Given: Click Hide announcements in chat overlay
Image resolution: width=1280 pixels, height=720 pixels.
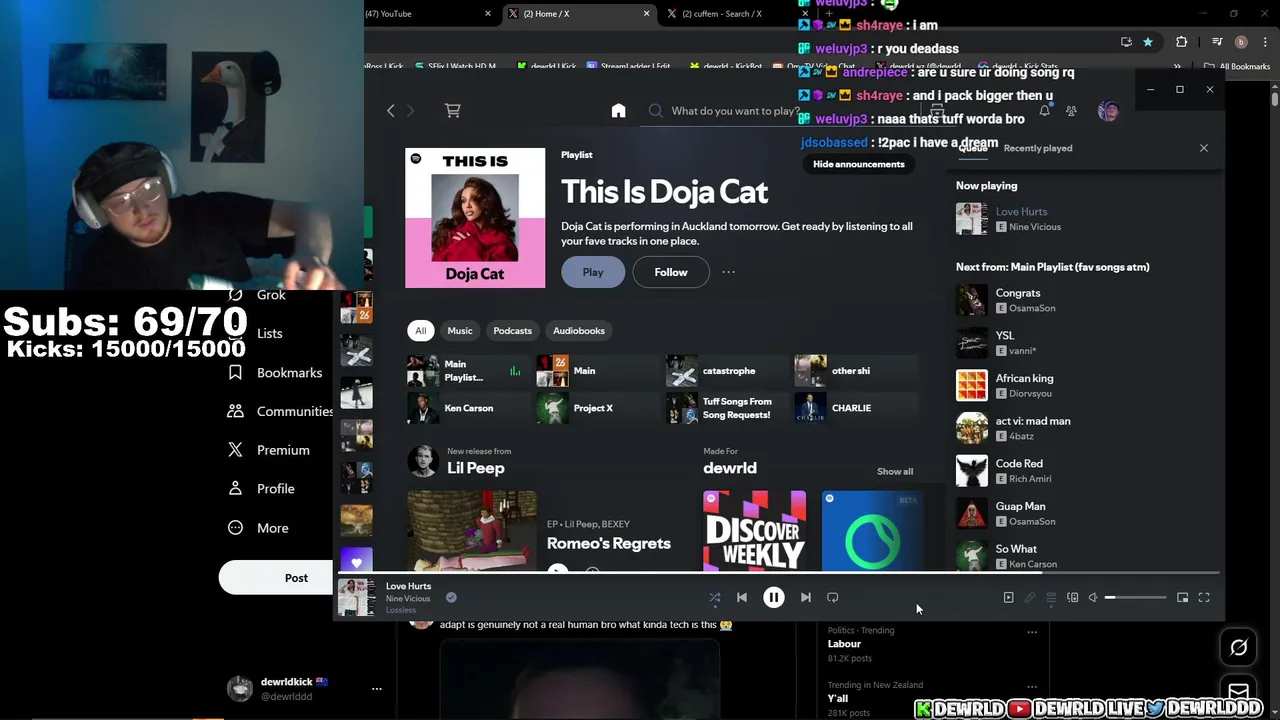Looking at the screenshot, I should tap(858, 164).
